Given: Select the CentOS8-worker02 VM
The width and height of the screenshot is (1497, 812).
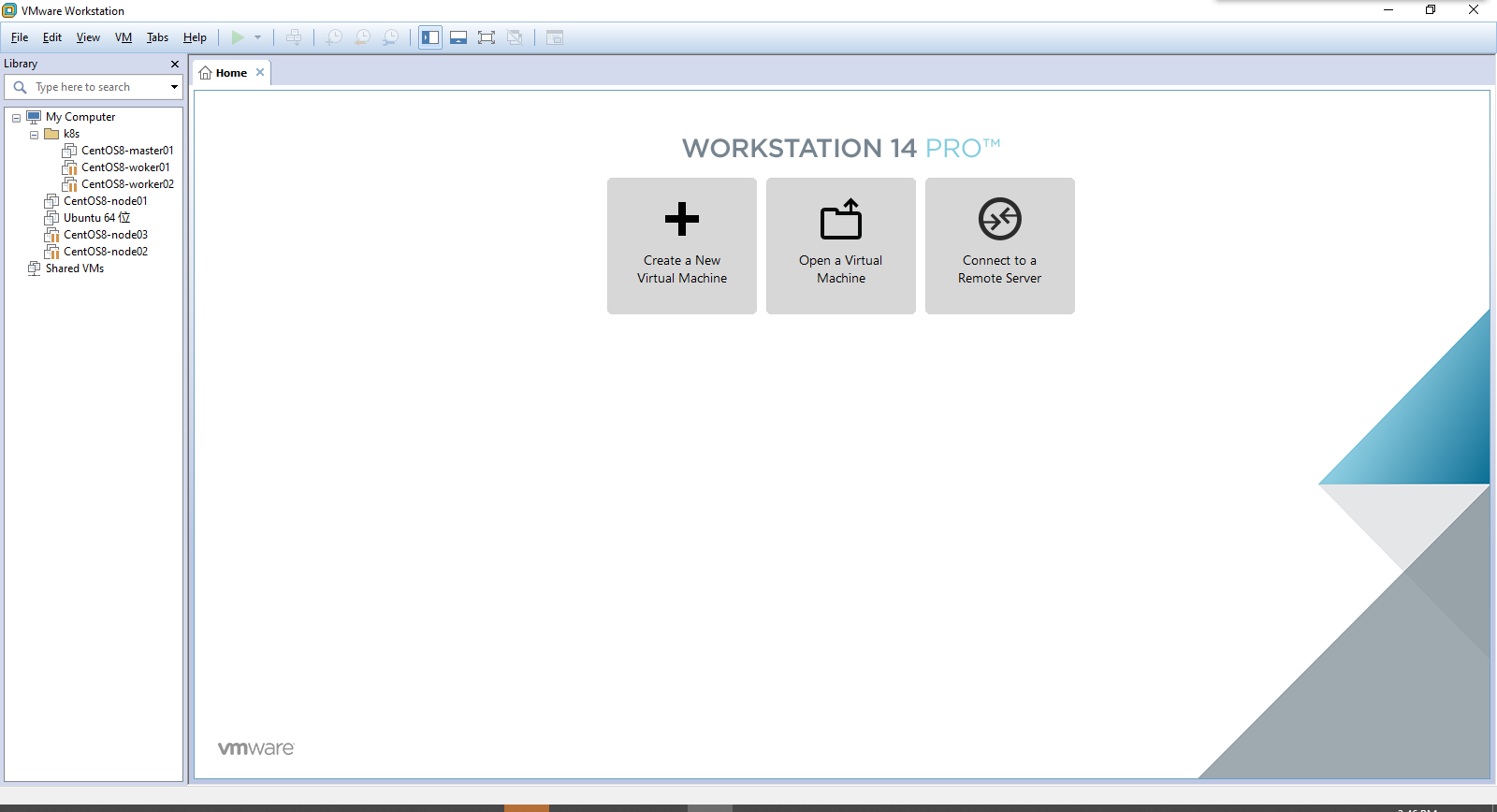Looking at the screenshot, I should pyautogui.click(x=127, y=184).
